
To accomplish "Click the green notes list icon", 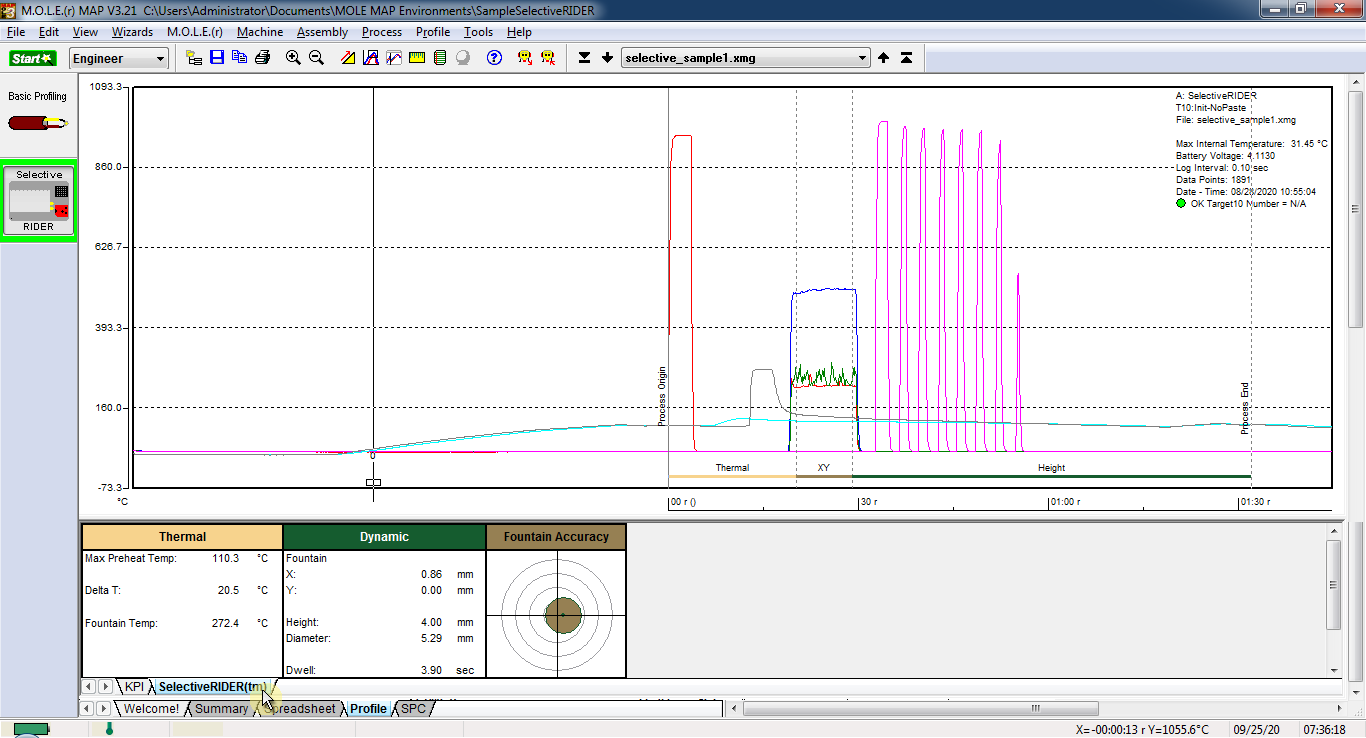I will coord(440,58).
